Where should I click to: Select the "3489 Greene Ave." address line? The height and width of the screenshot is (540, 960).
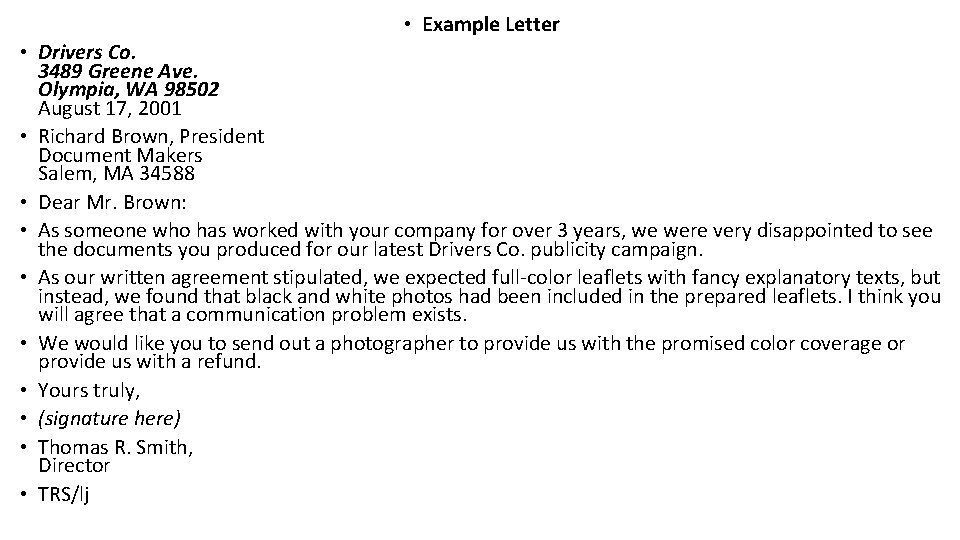(x=118, y=71)
